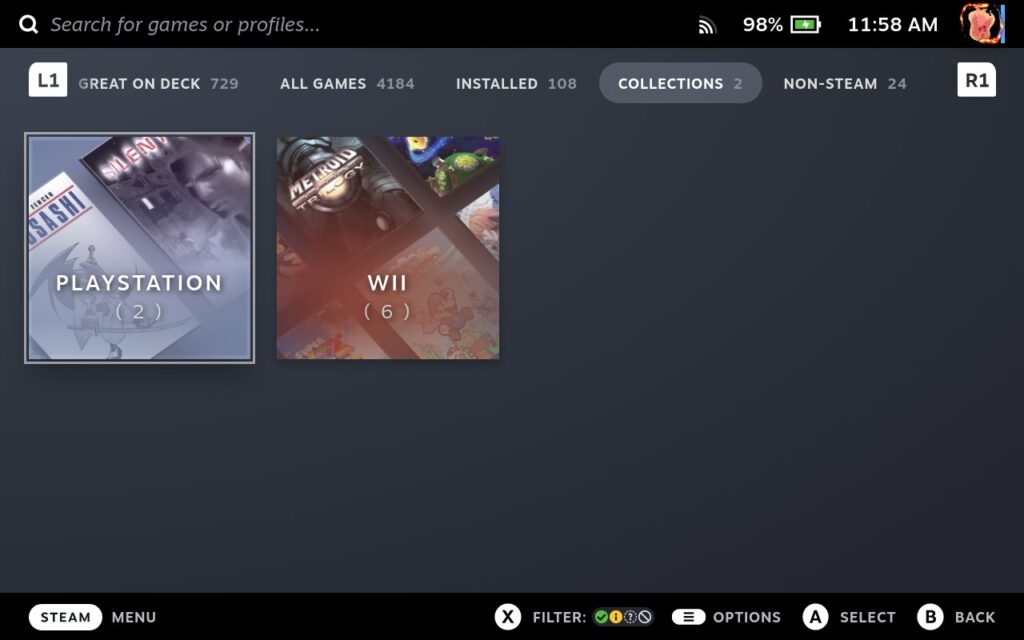Switch to the All Games tab

point(347,84)
